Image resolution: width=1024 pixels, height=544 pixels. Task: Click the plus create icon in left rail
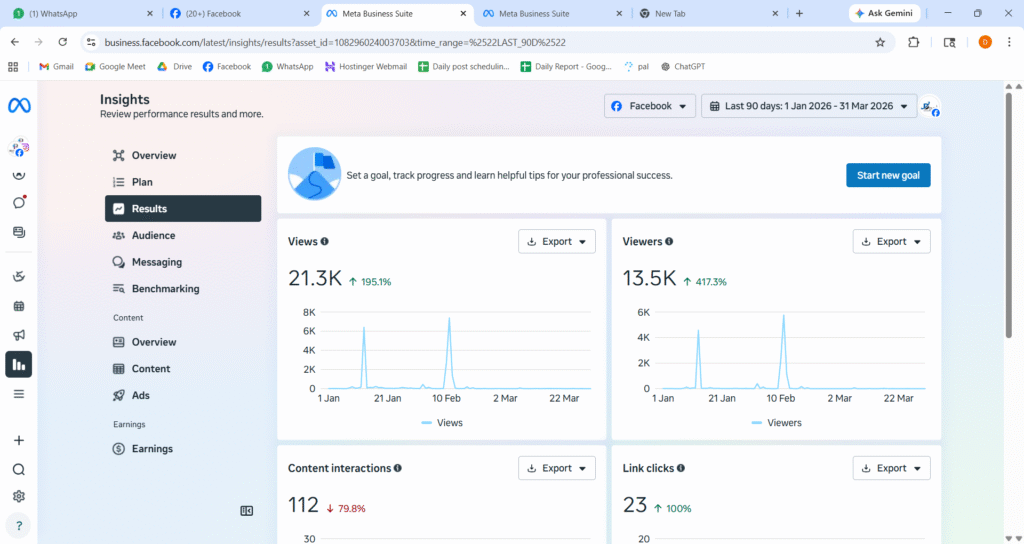tap(18, 440)
